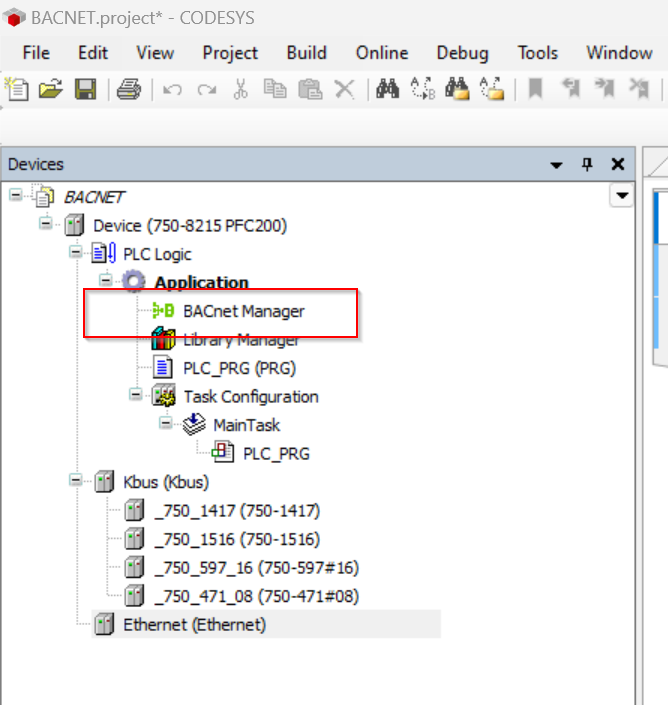Select BACnet Manager in the tree

click(x=244, y=311)
